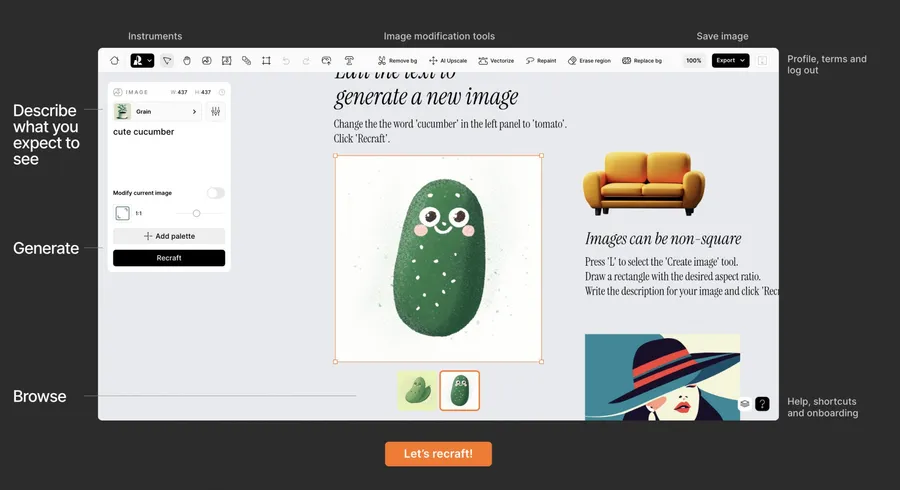
Task: Click the profile icon beside Export
Action: 762,60
